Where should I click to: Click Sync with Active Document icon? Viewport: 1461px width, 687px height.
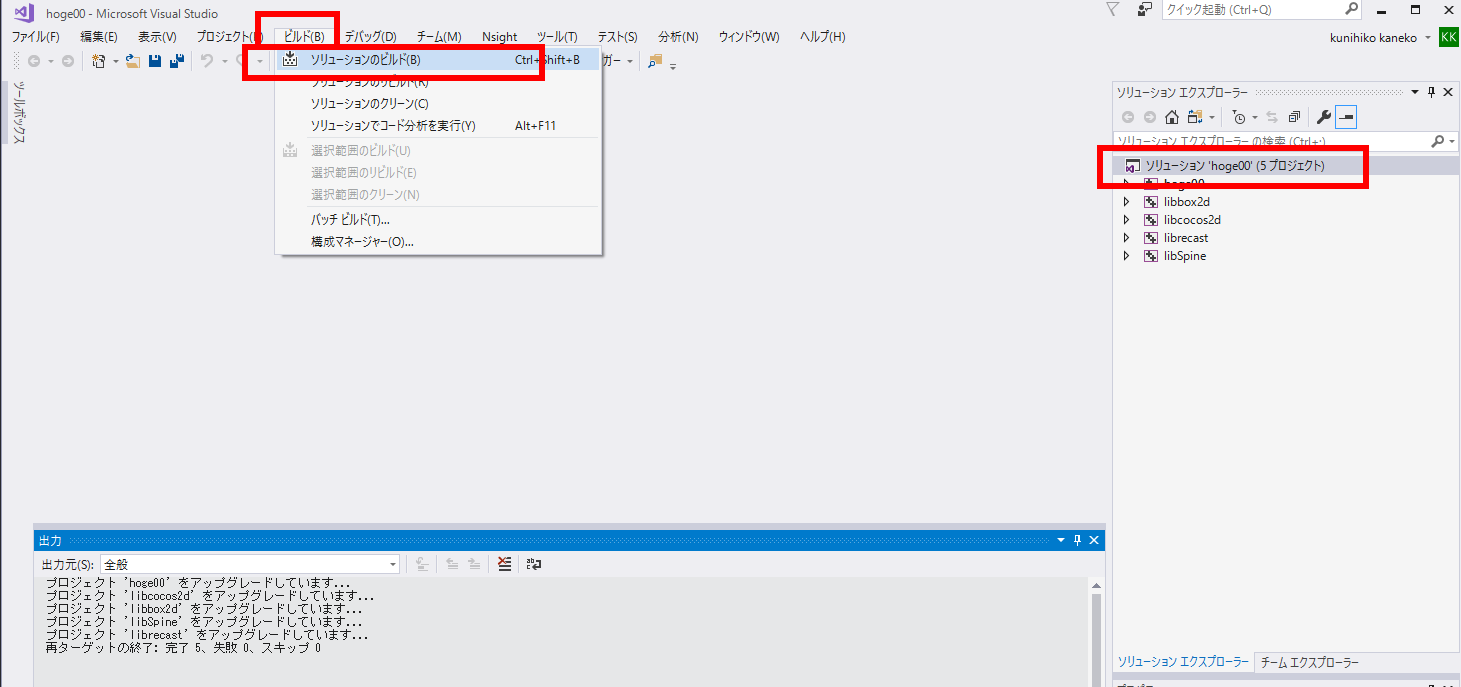[x=1272, y=117]
